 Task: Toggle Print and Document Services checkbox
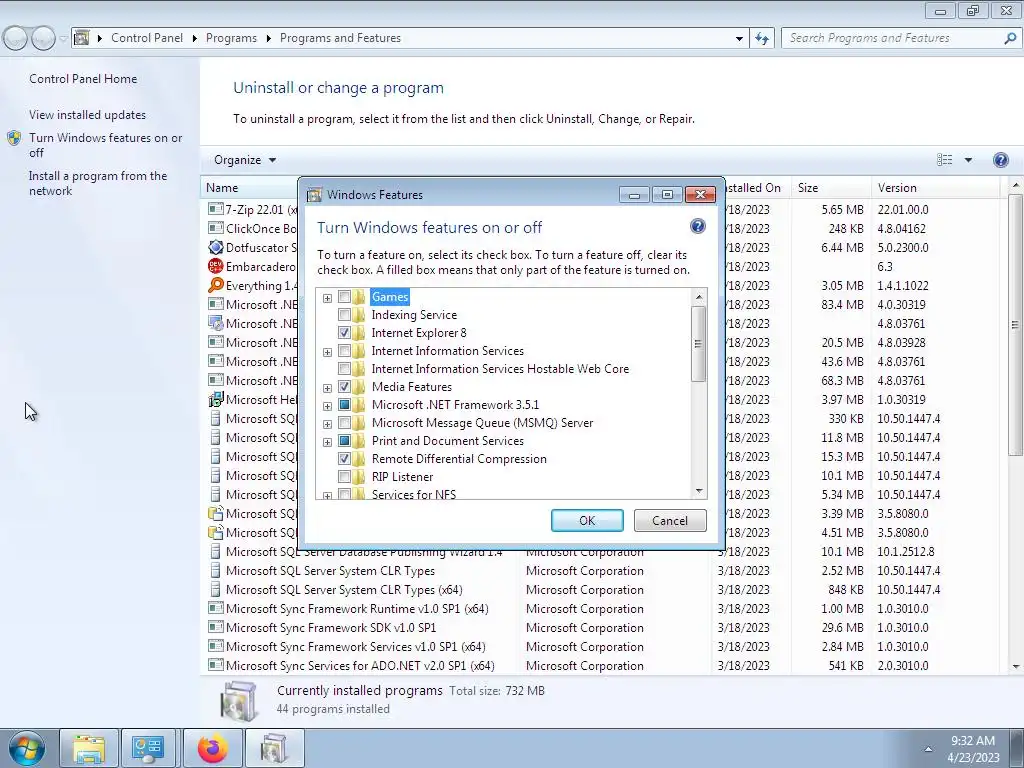point(344,441)
